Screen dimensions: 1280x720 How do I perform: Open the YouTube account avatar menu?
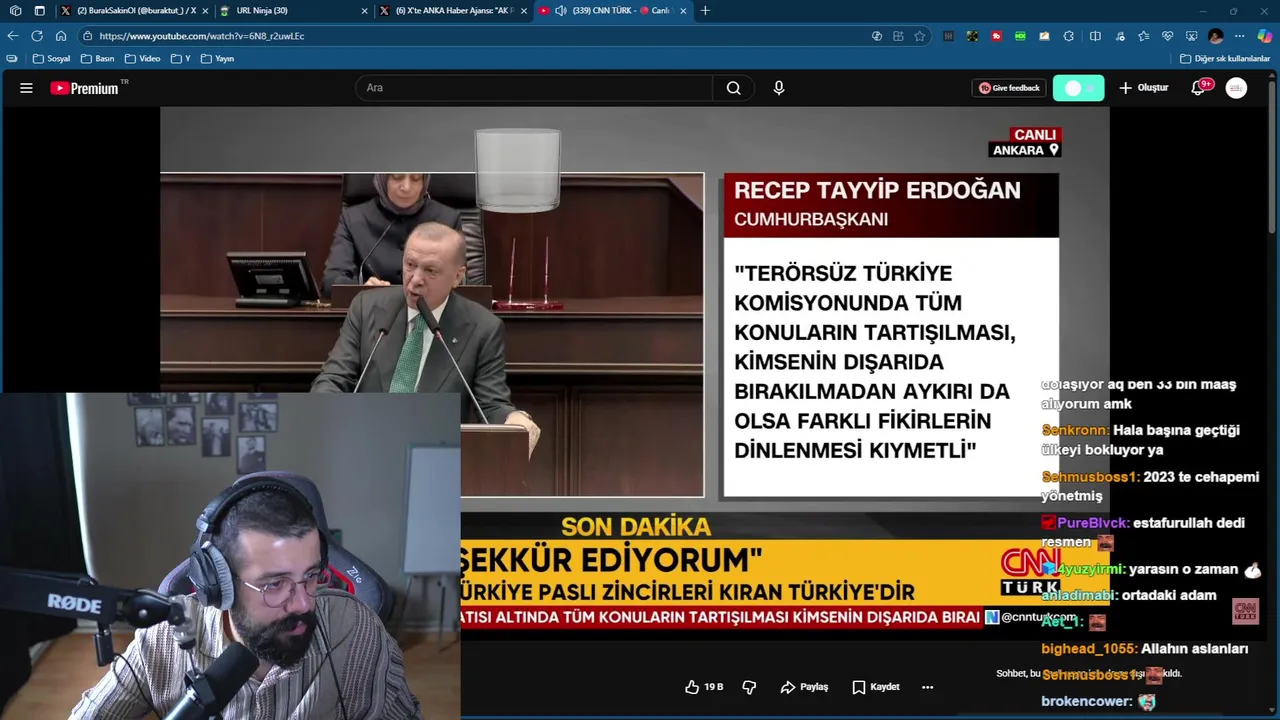(1236, 88)
